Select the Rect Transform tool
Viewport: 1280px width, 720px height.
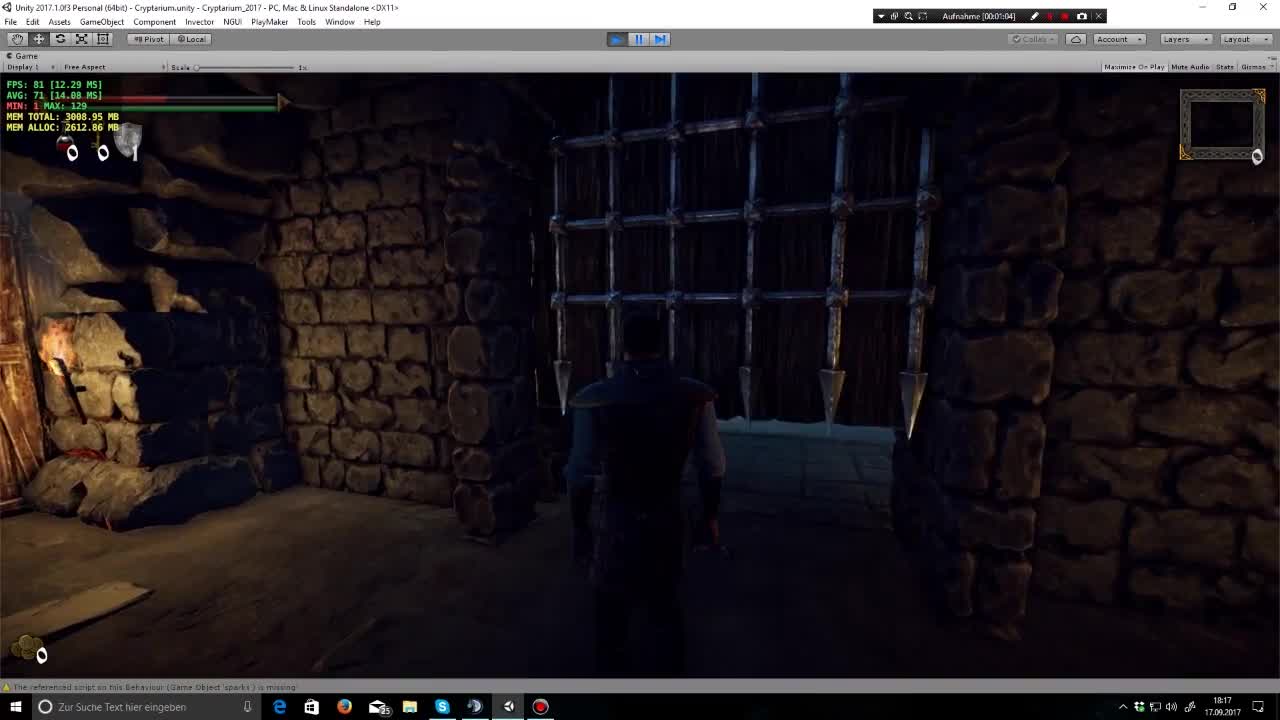[x=102, y=38]
